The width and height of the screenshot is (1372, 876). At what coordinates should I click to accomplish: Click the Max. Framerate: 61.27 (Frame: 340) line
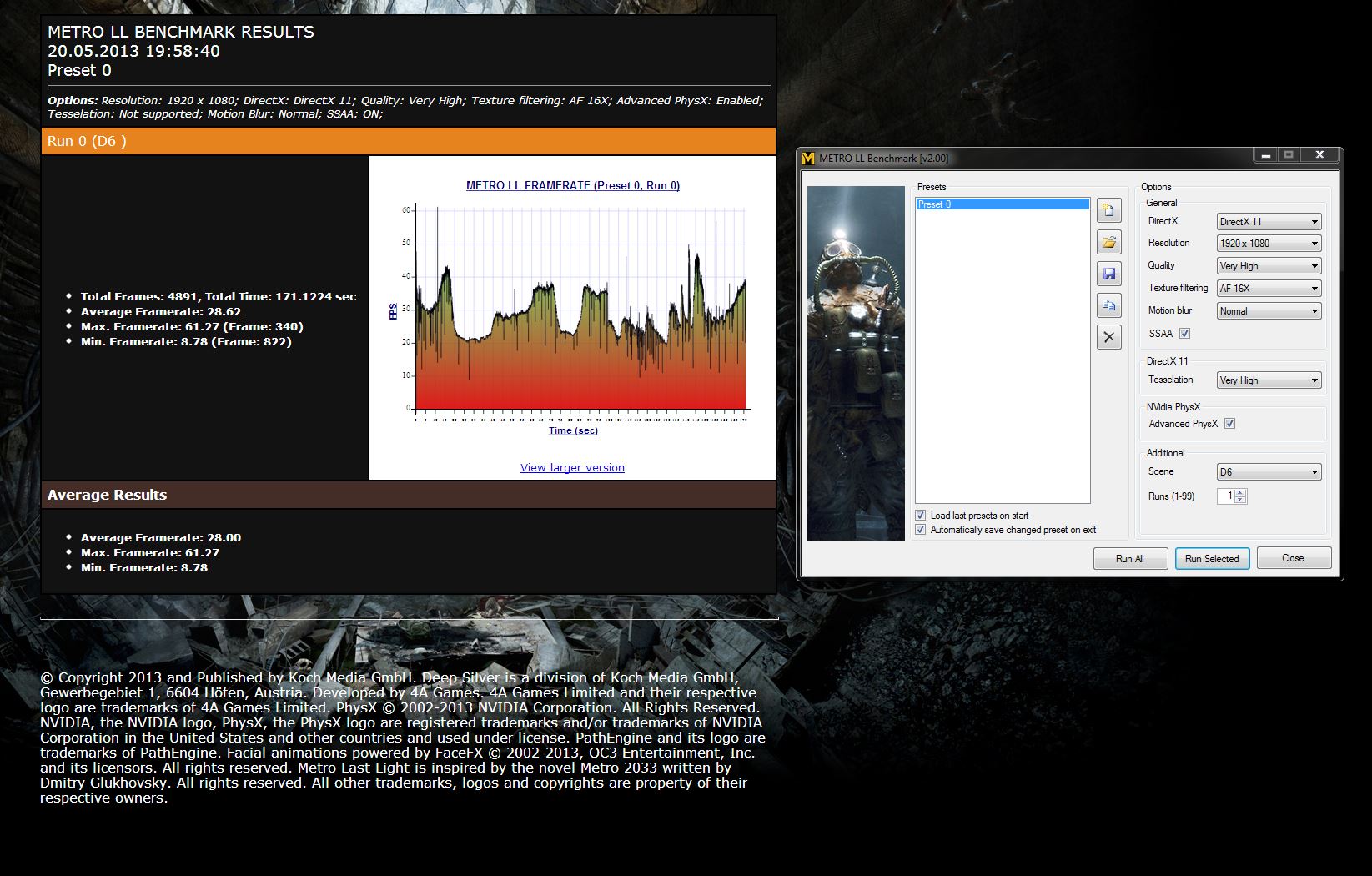192,327
